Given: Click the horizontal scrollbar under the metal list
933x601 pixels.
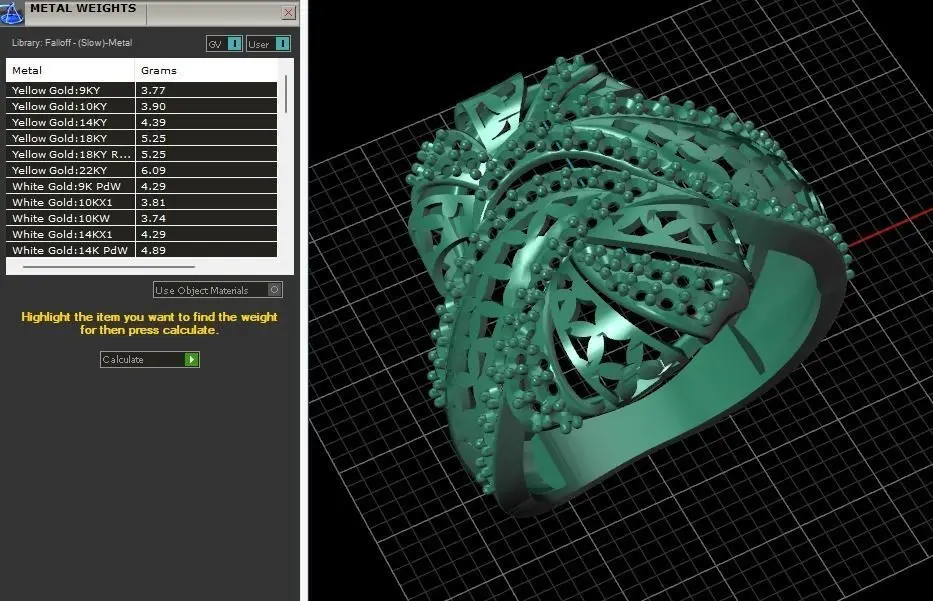Looking at the screenshot, I should point(109,267).
